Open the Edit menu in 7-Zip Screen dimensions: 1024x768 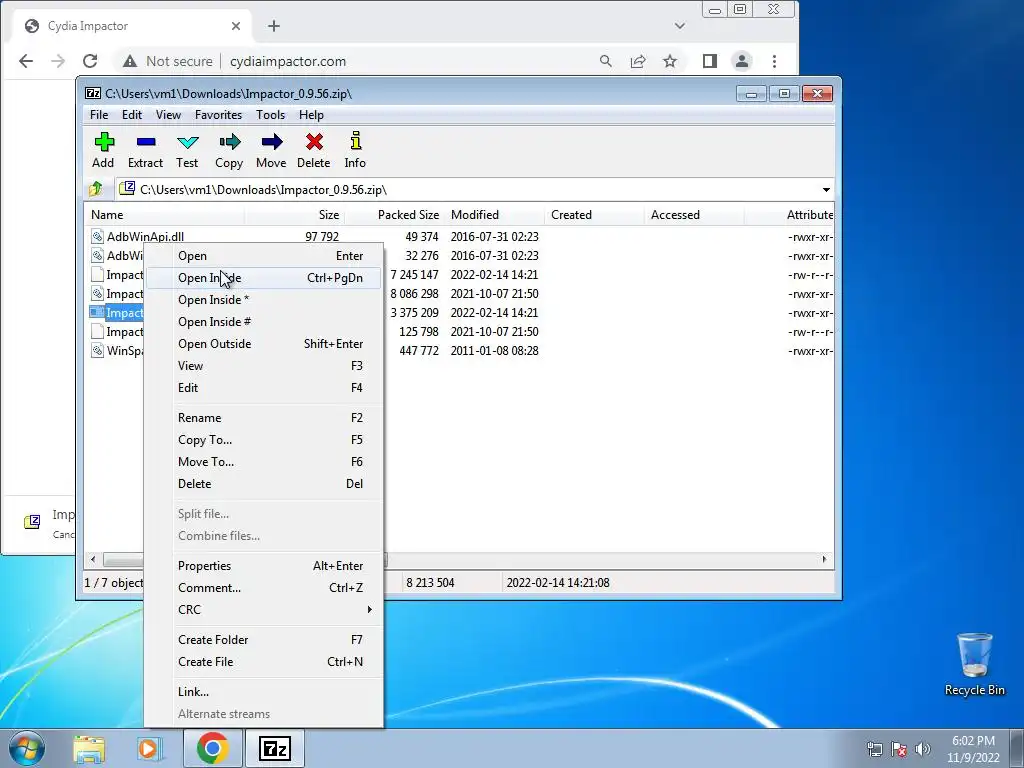click(x=132, y=115)
